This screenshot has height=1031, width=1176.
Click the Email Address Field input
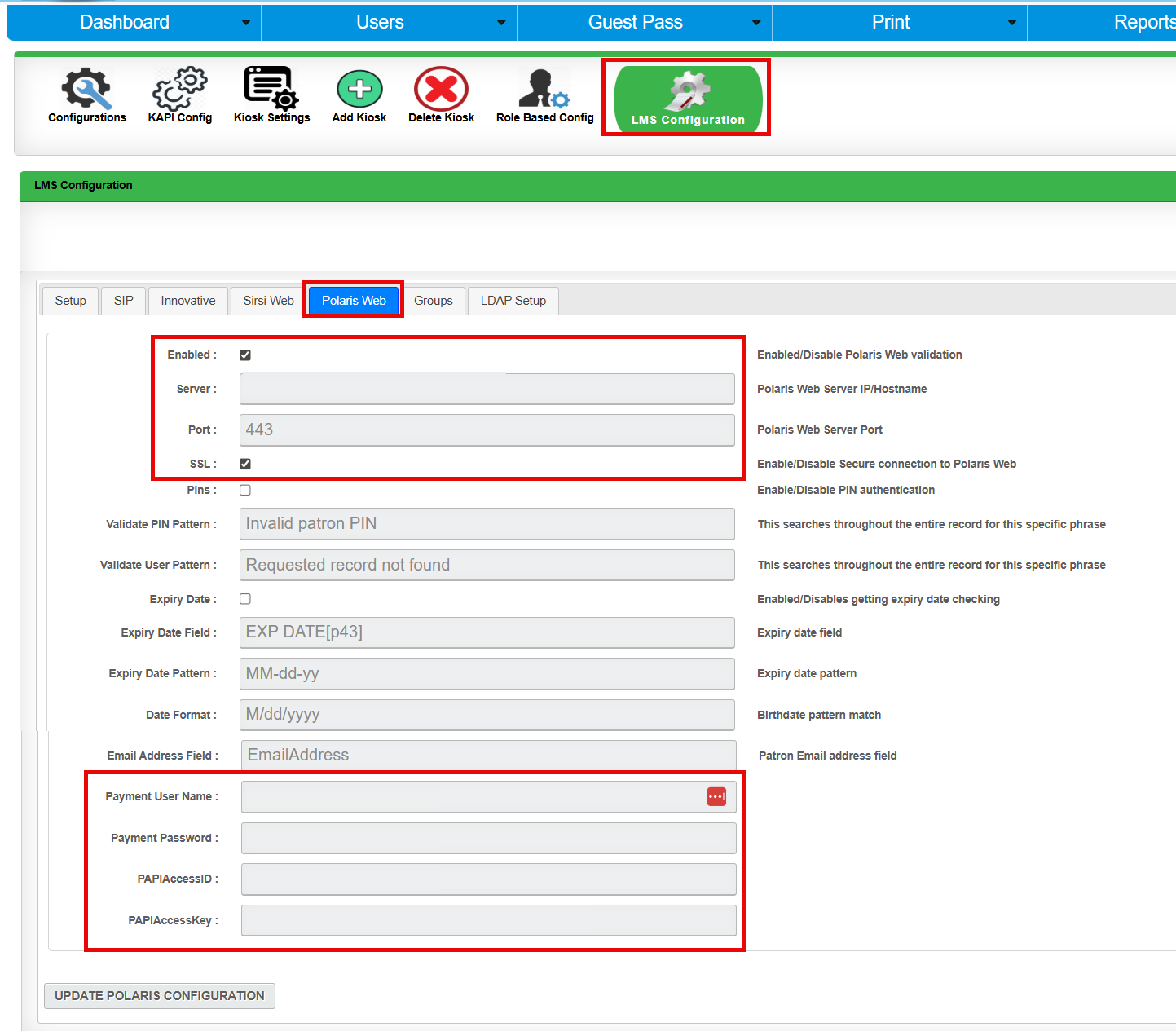pyautogui.click(x=489, y=756)
